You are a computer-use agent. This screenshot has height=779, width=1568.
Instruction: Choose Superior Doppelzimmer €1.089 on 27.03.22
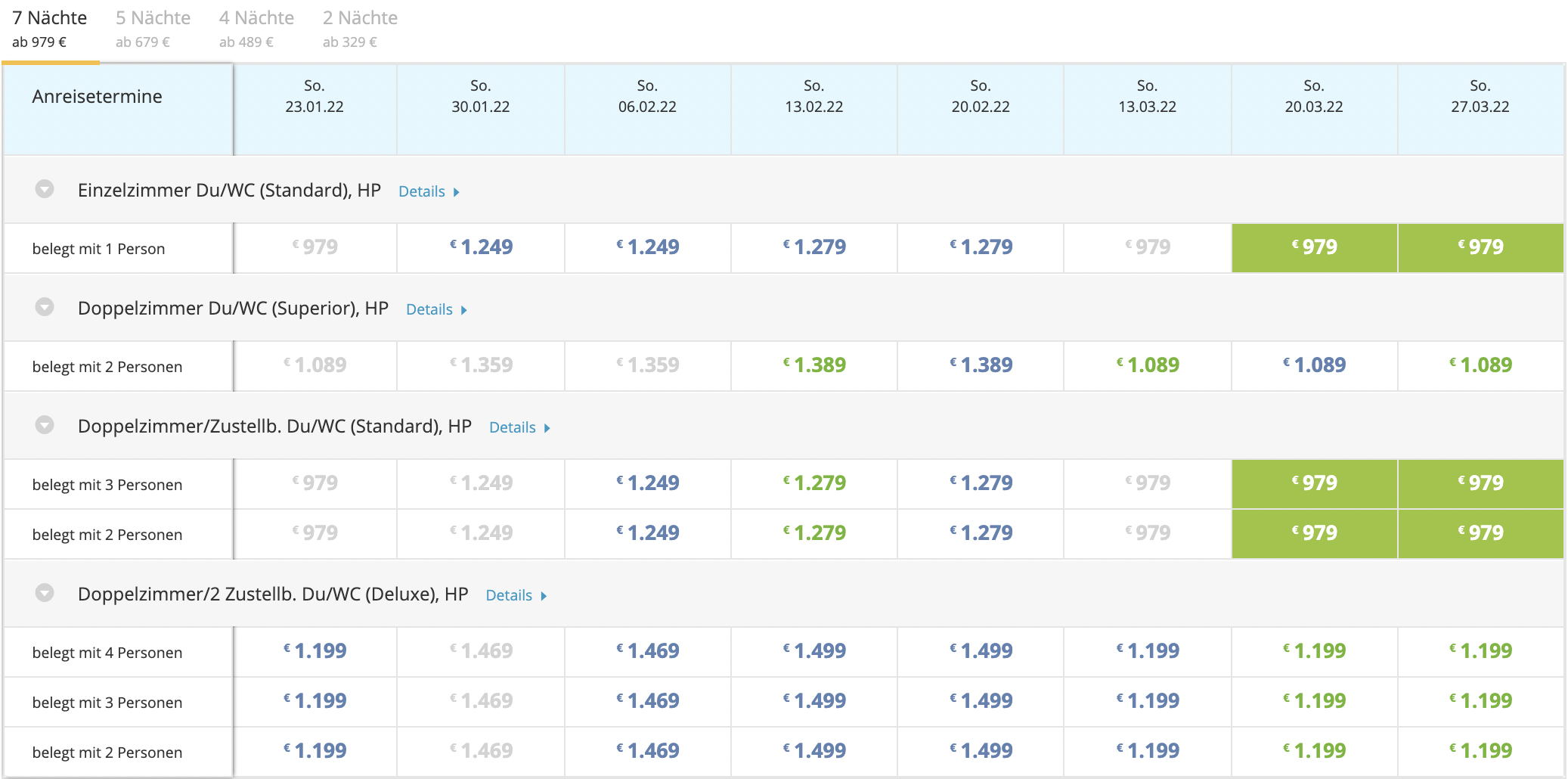[x=1480, y=365]
